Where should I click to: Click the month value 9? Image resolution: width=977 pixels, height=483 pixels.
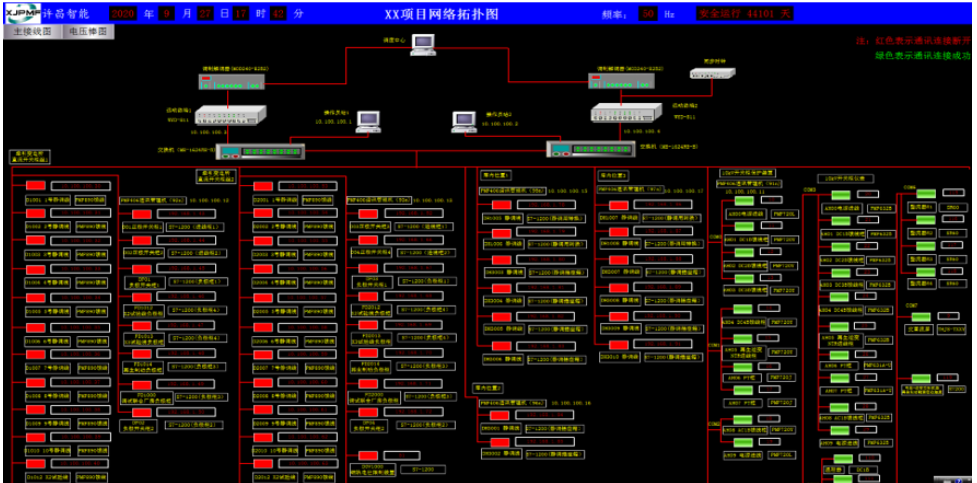tap(166, 13)
